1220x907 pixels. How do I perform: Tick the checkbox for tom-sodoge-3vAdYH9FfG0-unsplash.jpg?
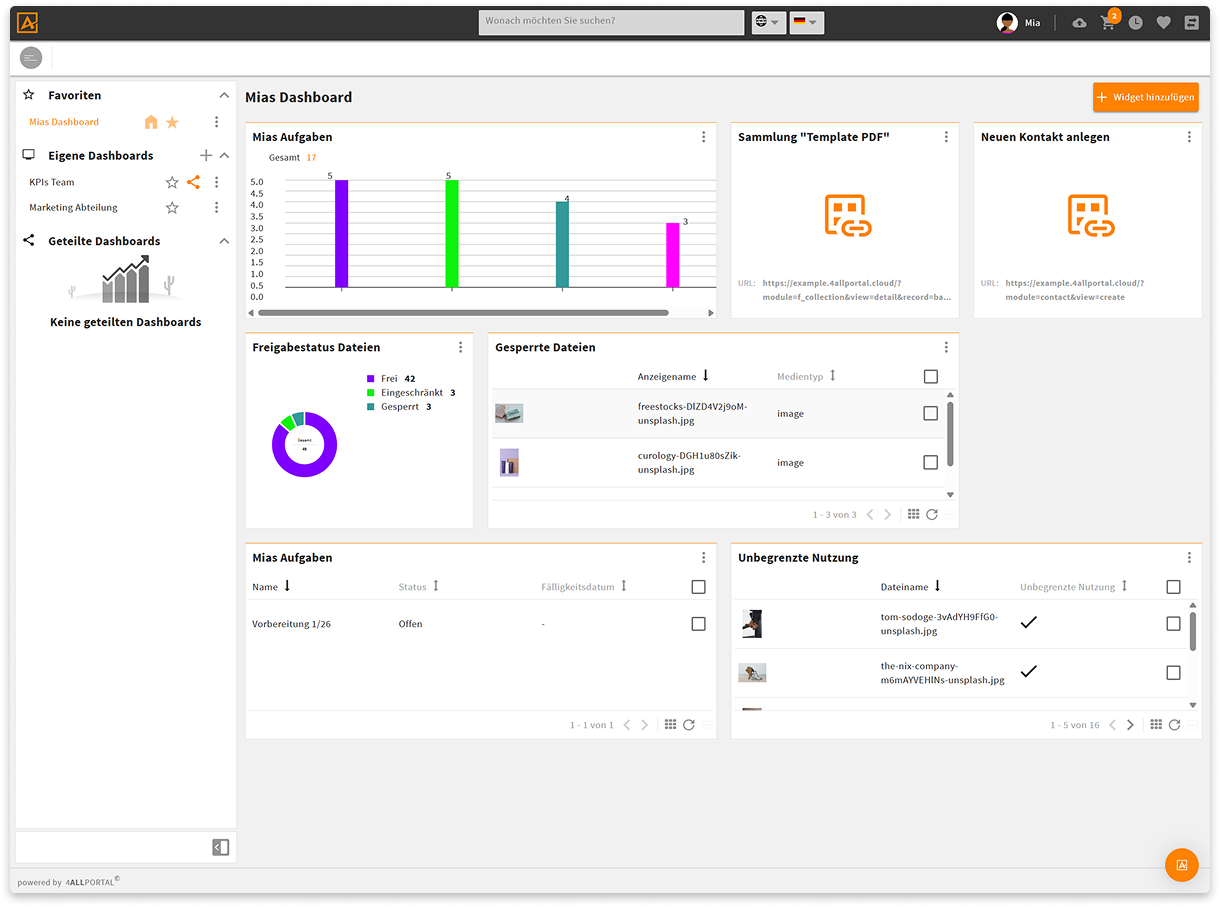click(1174, 624)
